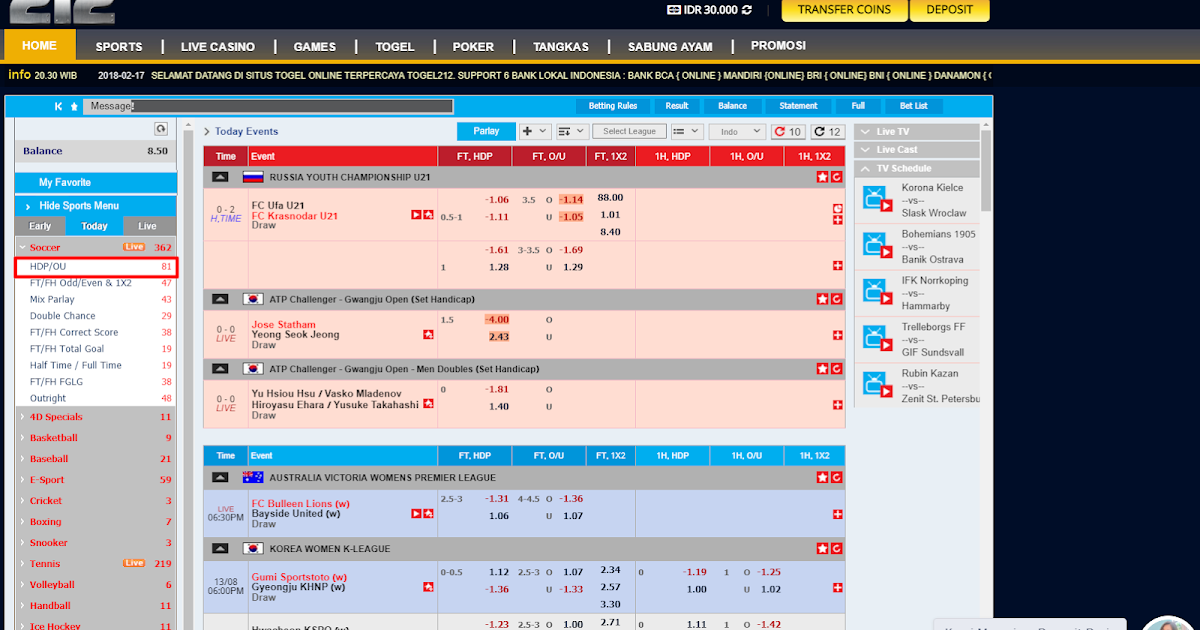
Task: Play stream for FC Bulleen Lions match
Action: [x=416, y=513]
